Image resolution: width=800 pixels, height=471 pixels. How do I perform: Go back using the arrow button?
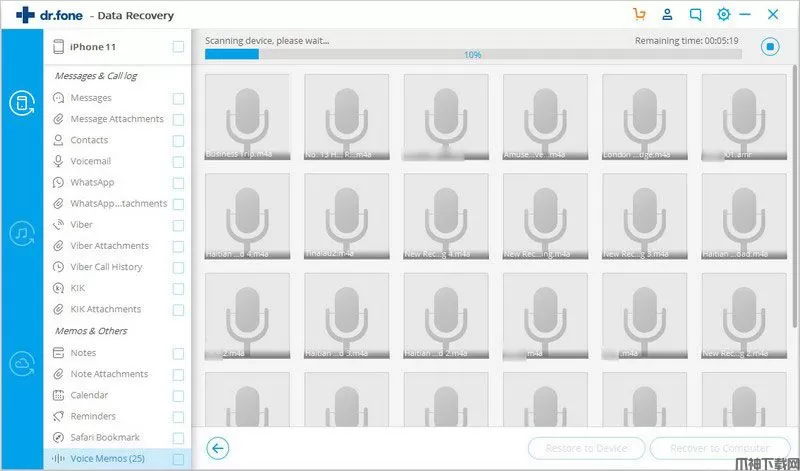pos(217,448)
